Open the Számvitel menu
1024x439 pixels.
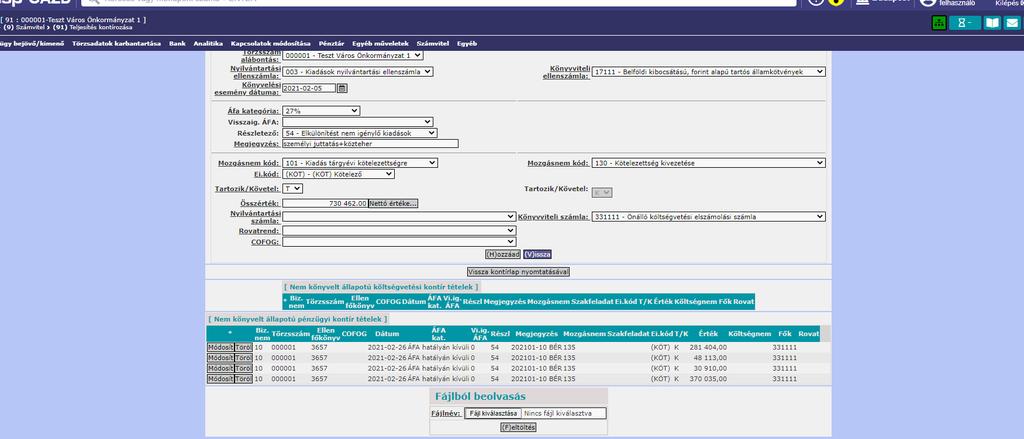(x=432, y=44)
